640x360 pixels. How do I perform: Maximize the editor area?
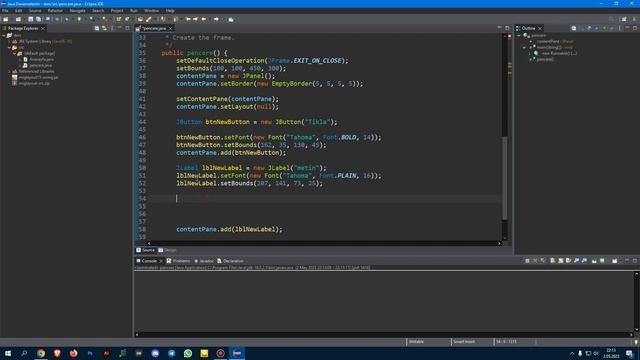tap(507, 28)
